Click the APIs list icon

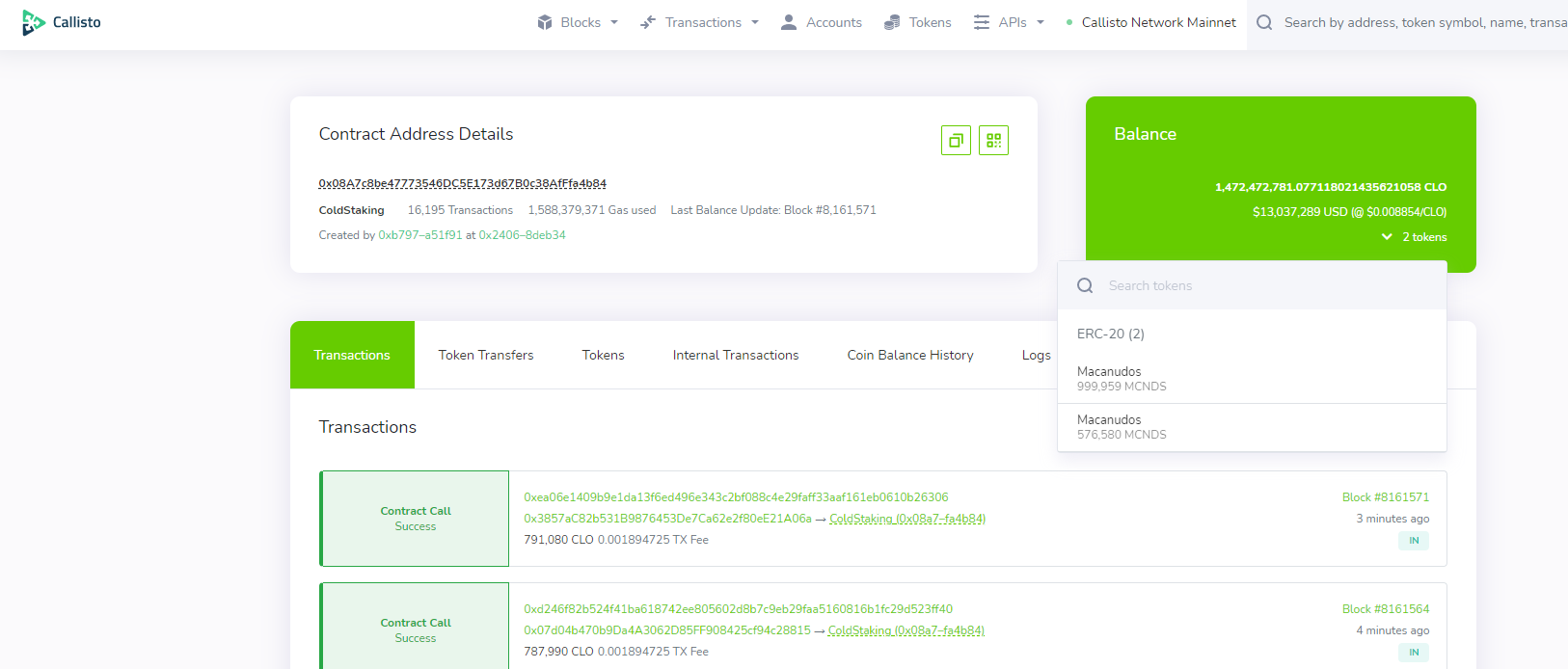982,22
